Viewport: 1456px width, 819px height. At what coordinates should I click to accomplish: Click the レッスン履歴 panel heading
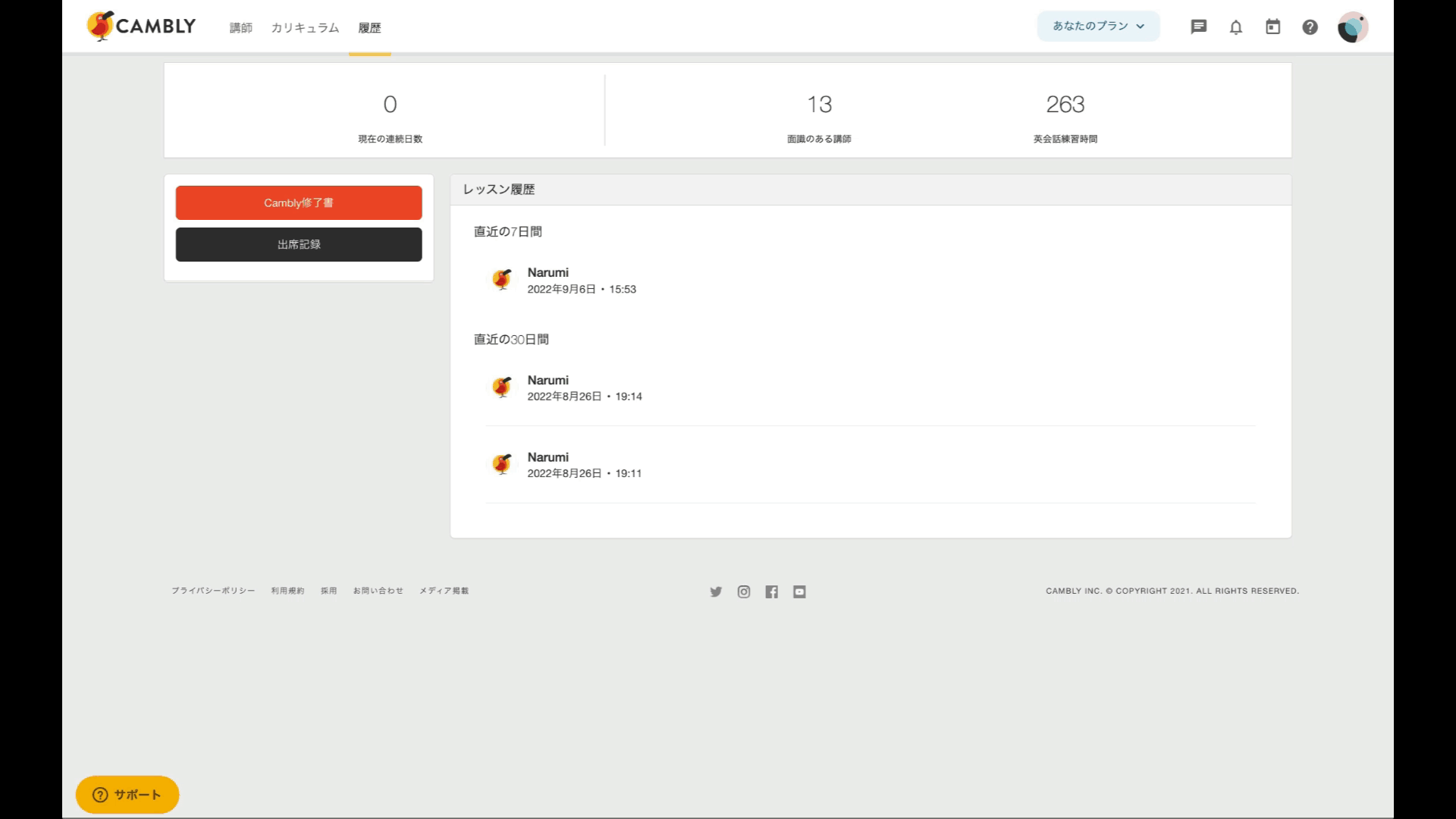[x=499, y=190]
